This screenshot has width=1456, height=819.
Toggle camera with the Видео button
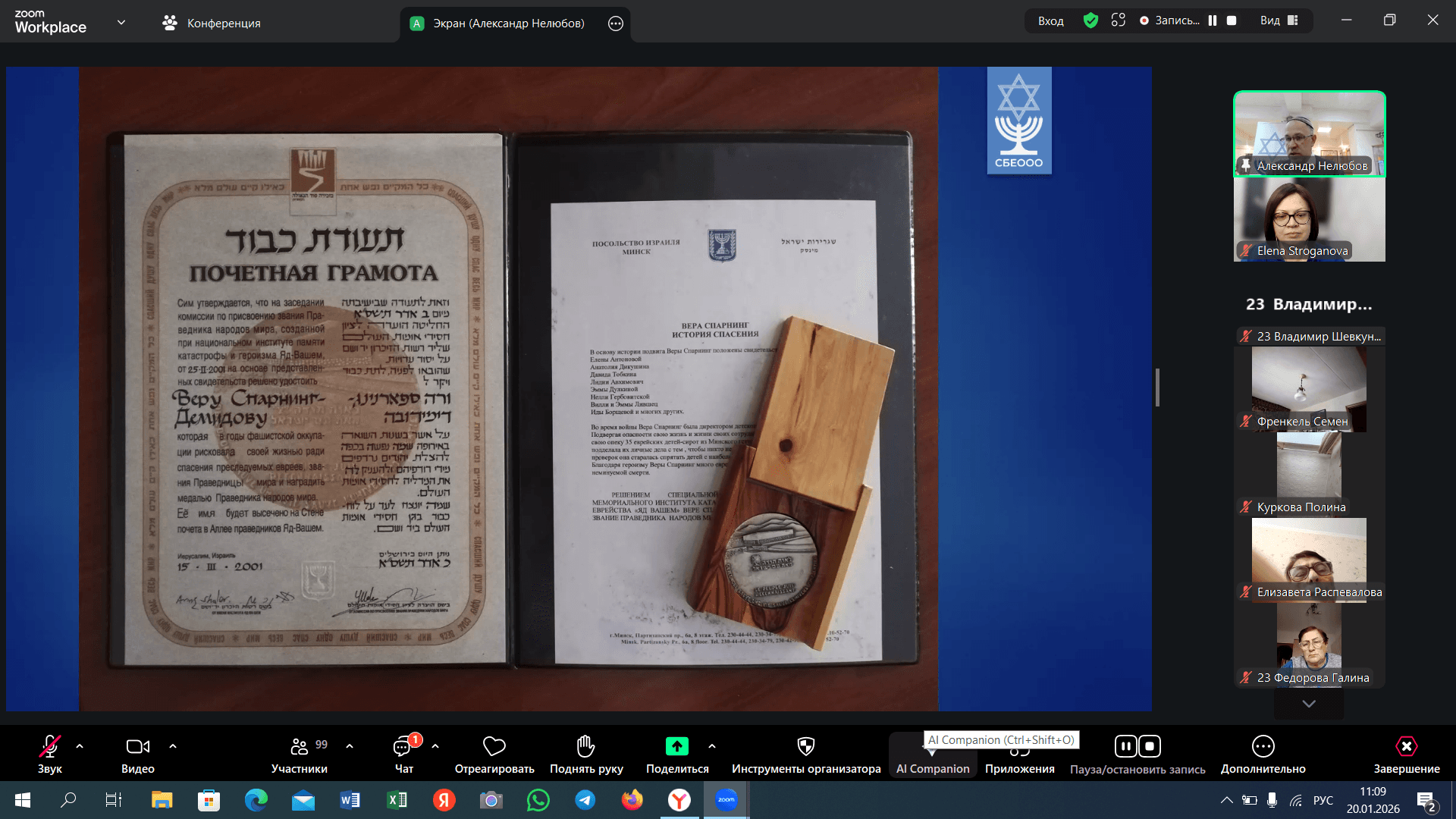click(138, 754)
